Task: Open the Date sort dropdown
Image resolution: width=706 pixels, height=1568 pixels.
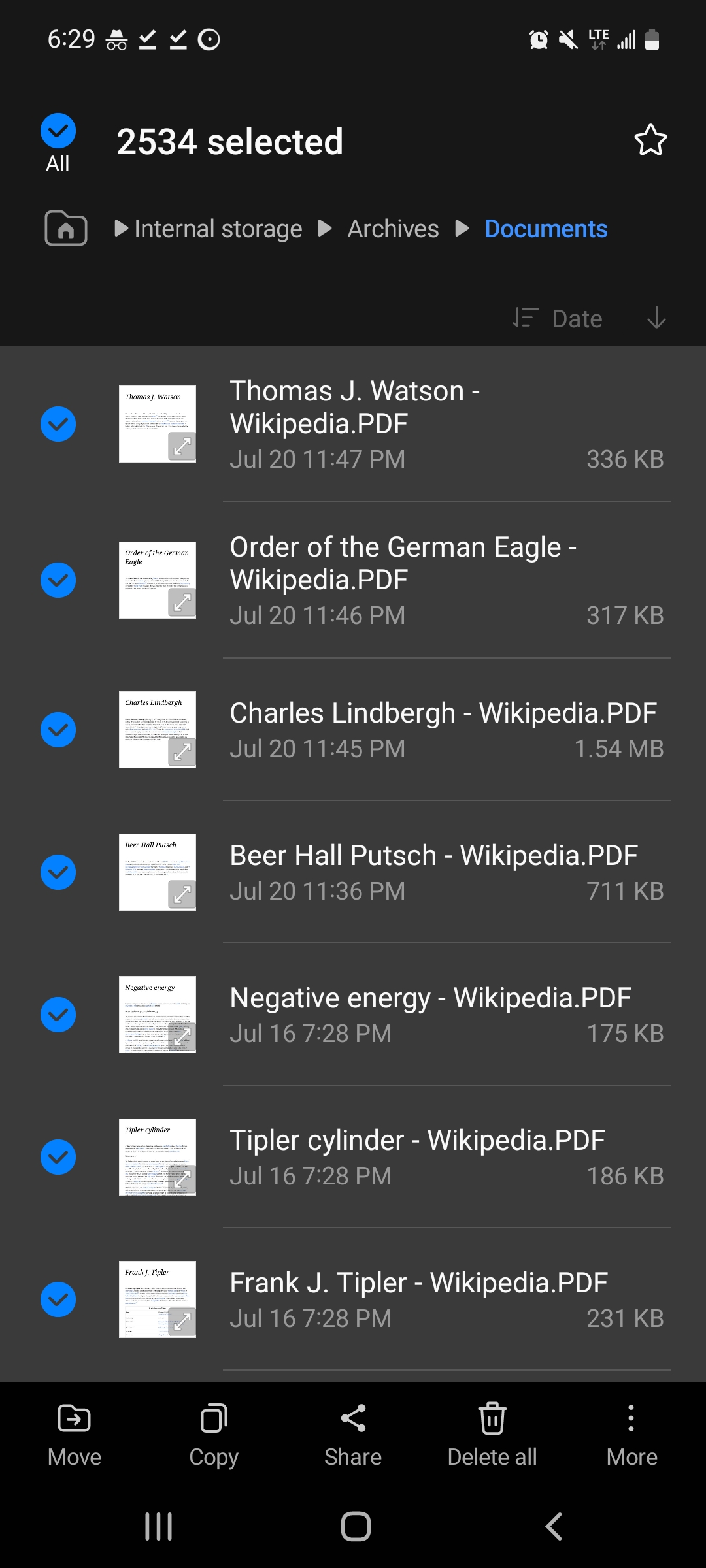Action: click(559, 318)
